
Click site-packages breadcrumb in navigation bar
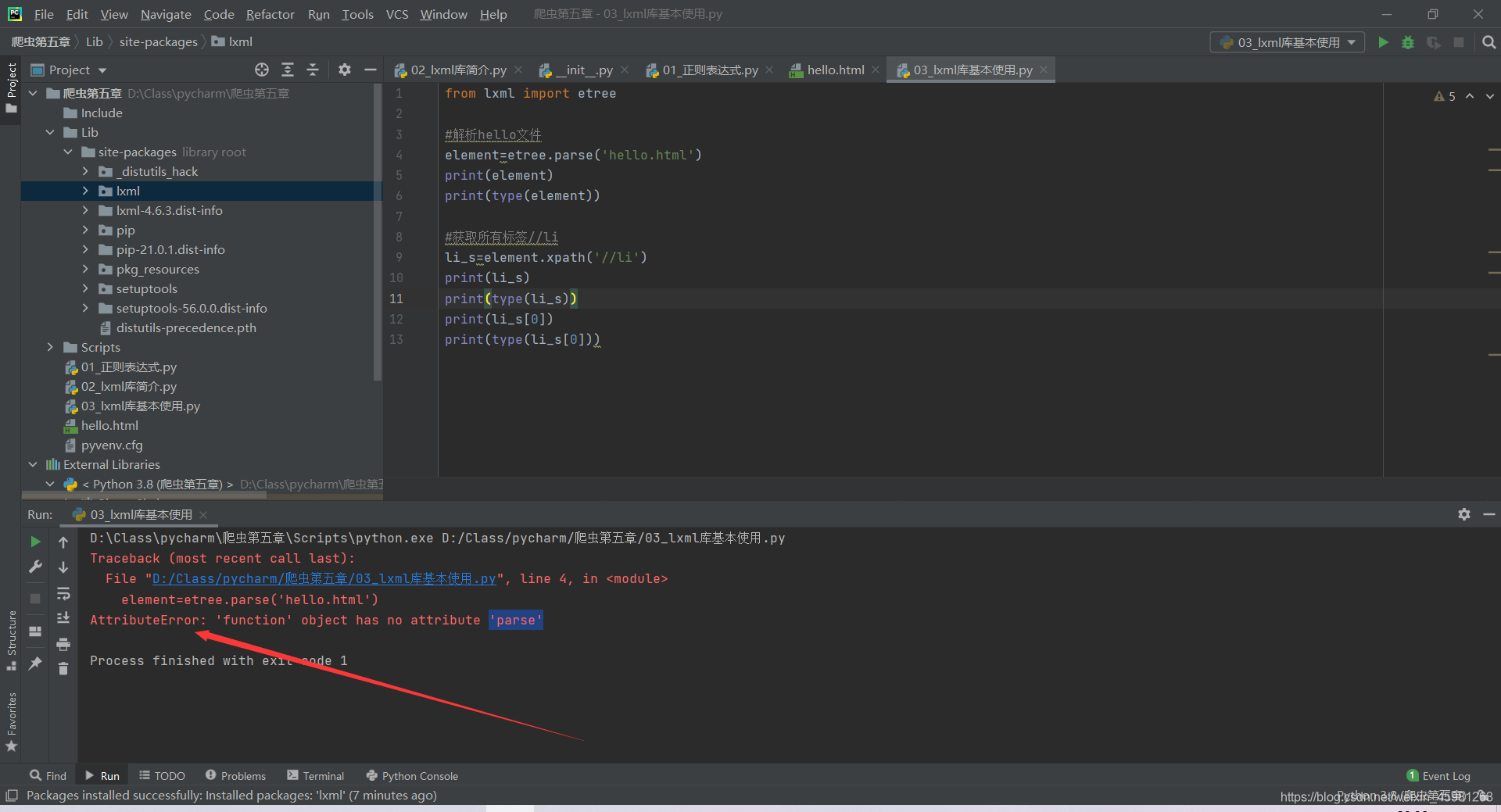coord(158,41)
